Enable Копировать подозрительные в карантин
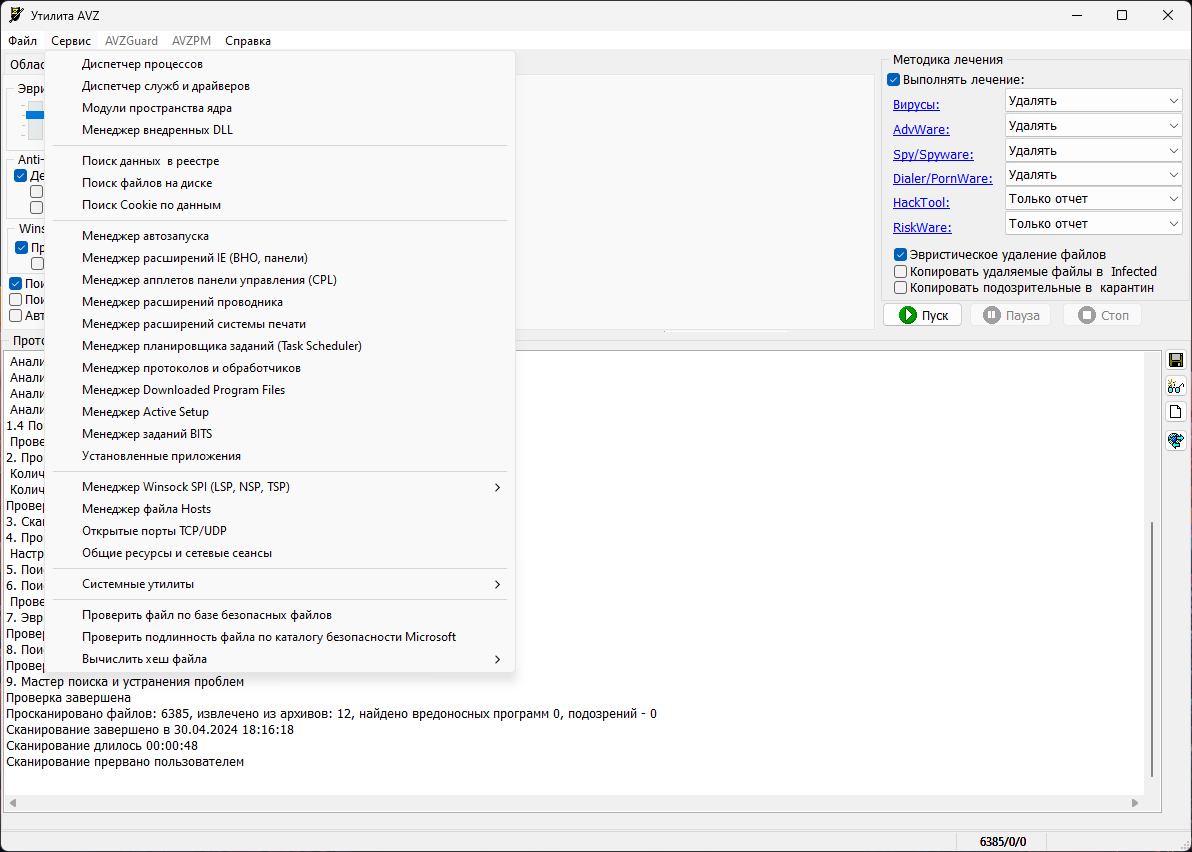This screenshot has height=852, width=1192. point(900,287)
